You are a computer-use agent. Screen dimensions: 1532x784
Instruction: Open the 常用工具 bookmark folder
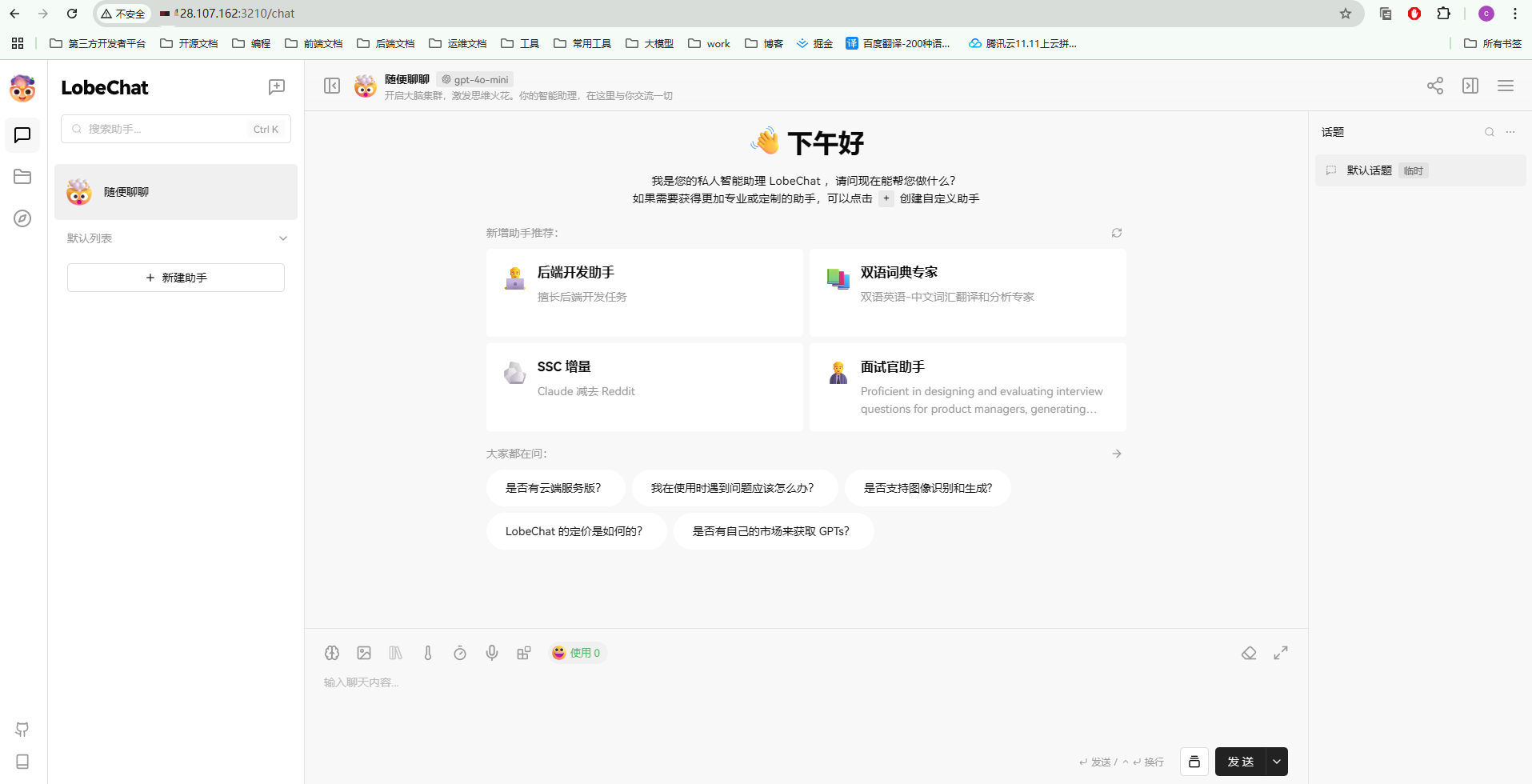(582, 43)
